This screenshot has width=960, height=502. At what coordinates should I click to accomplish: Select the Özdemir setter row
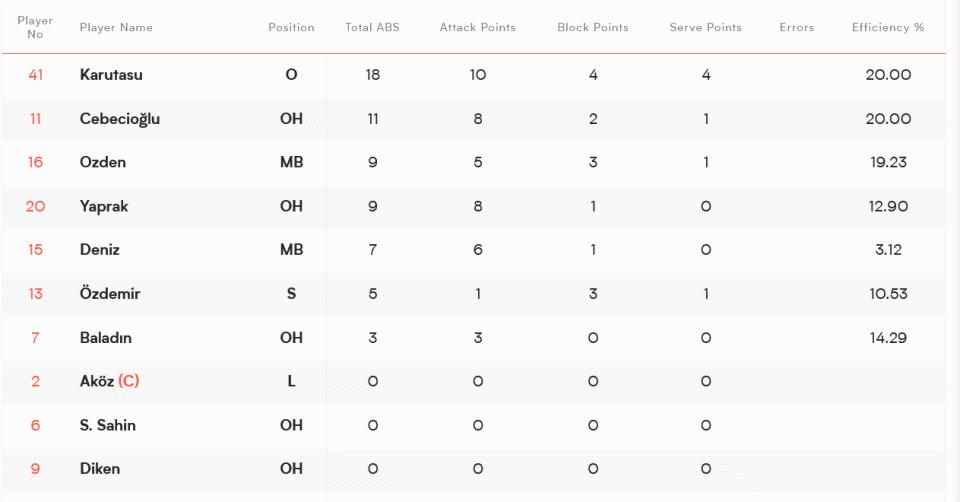point(474,294)
